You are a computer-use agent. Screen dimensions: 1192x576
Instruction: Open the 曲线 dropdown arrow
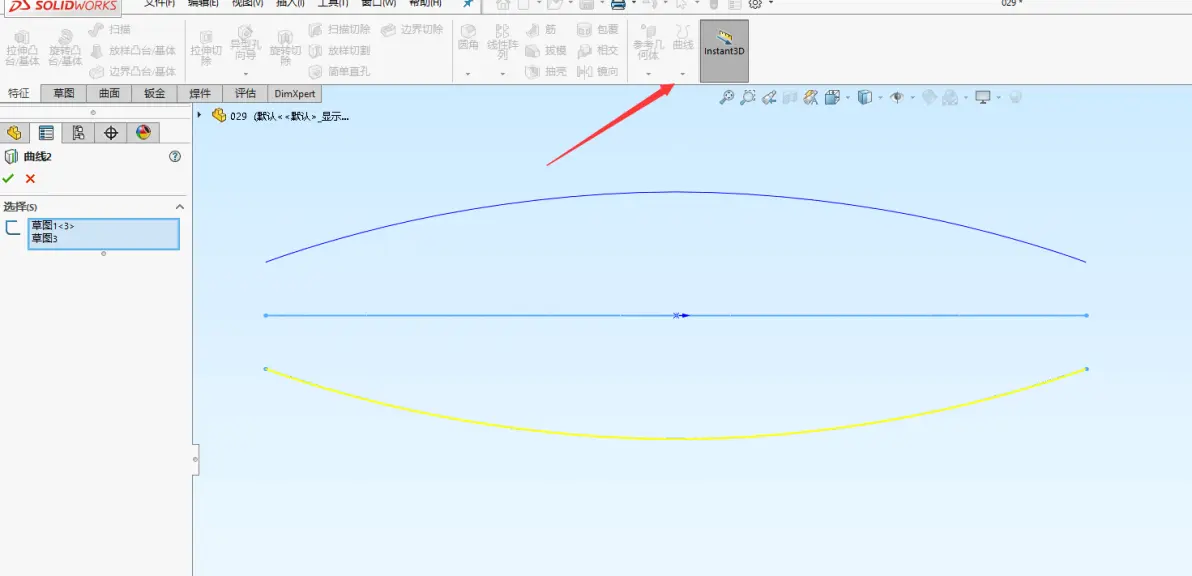pos(683,74)
